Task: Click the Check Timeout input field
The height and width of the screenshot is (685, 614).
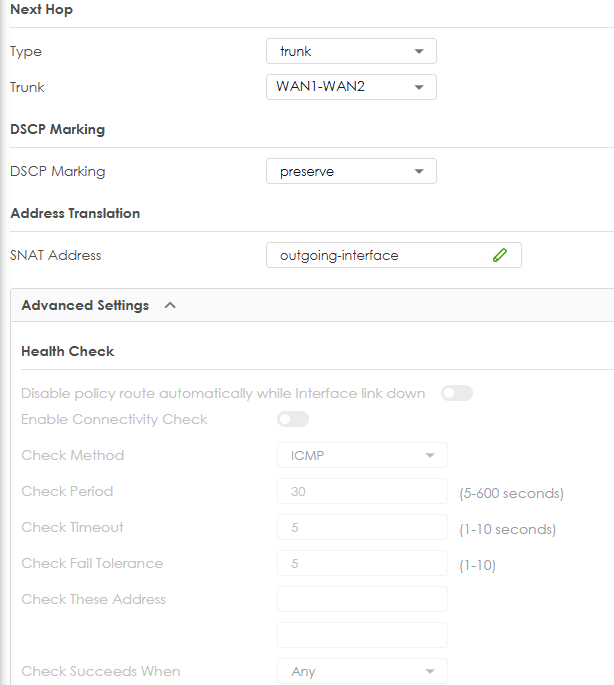Action: click(362, 527)
